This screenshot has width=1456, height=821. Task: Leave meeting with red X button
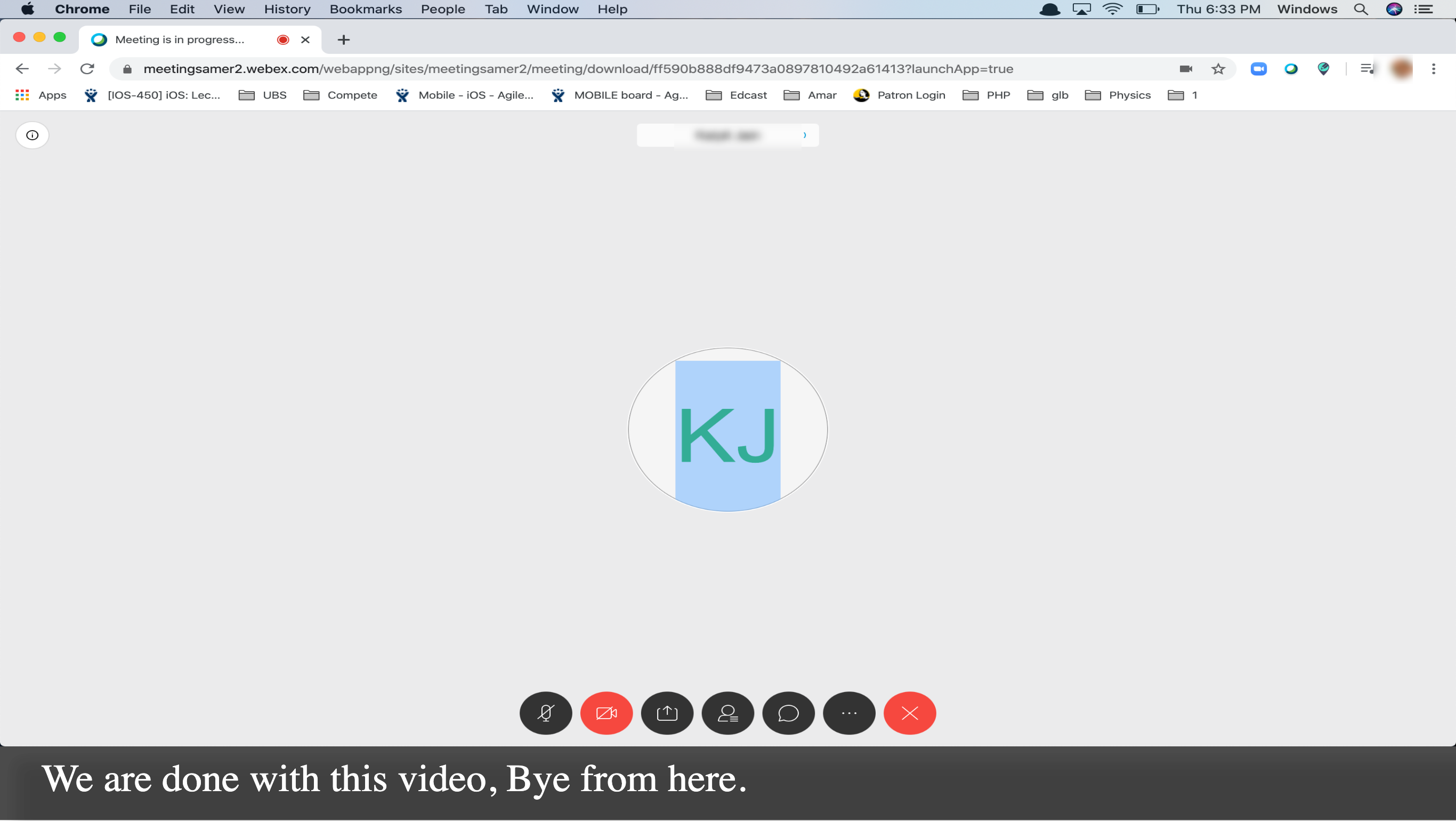pyautogui.click(x=909, y=713)
